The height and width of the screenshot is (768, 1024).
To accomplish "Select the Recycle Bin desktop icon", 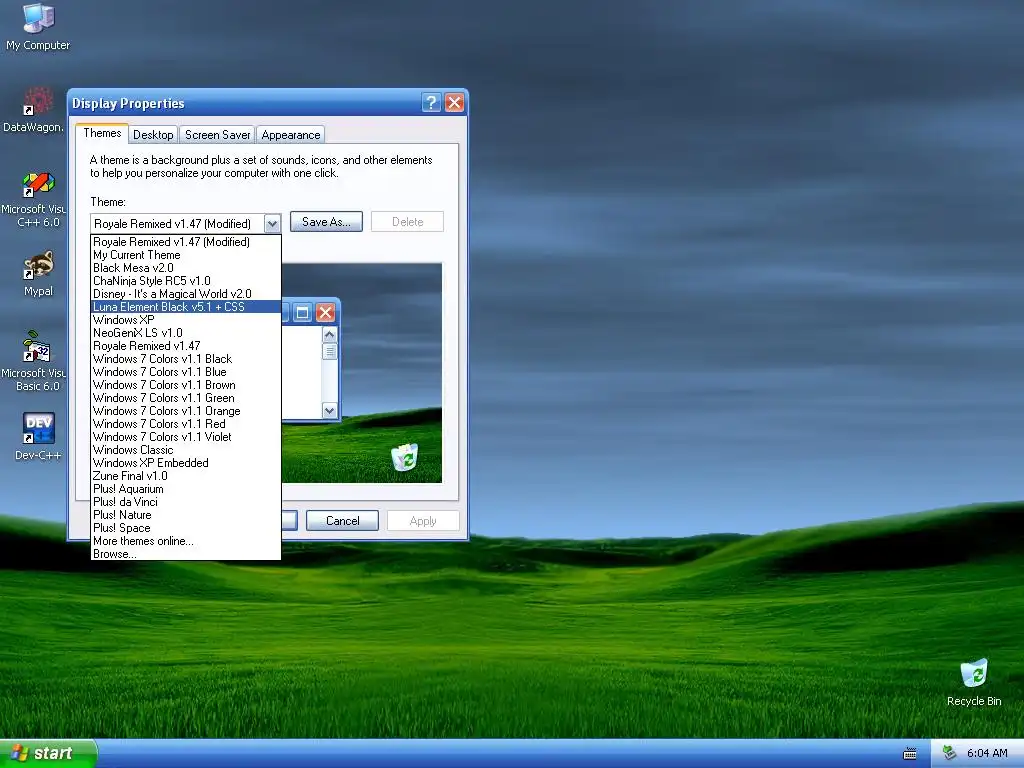I will pos(974,683).
